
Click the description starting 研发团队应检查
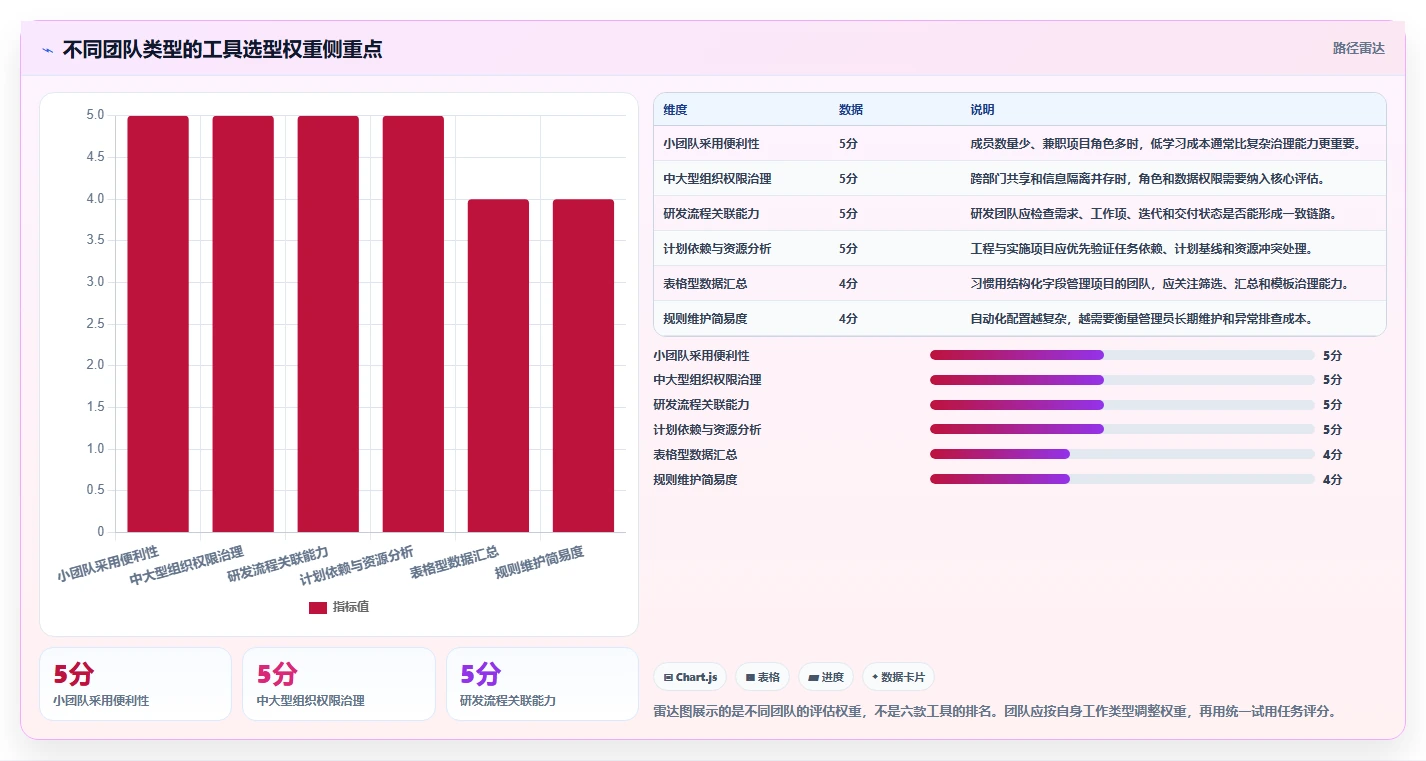click(1153, 213)
